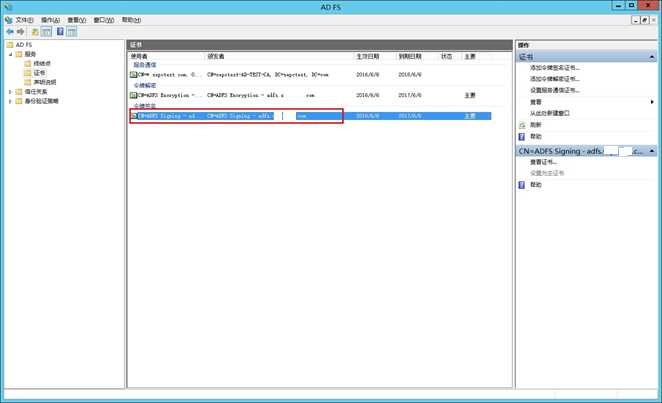
Task: Click the AD FS root folder icon
Action: pos(10,45)
